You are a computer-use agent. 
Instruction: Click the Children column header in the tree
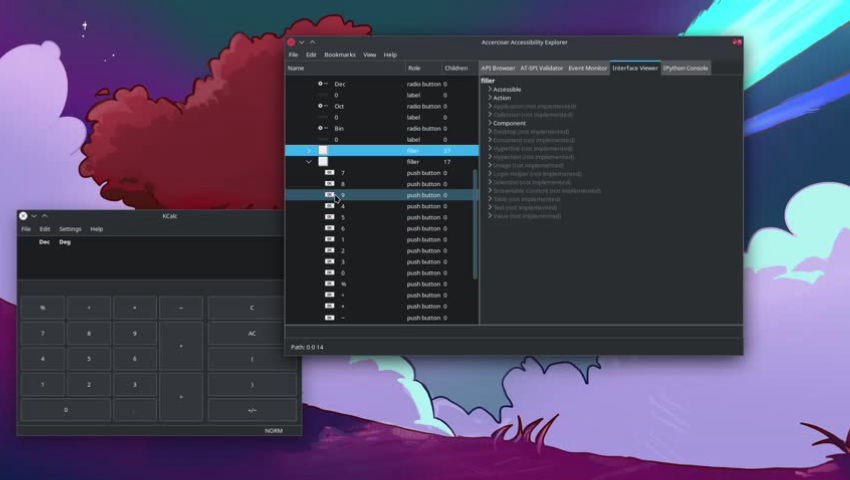coord(460,68)
